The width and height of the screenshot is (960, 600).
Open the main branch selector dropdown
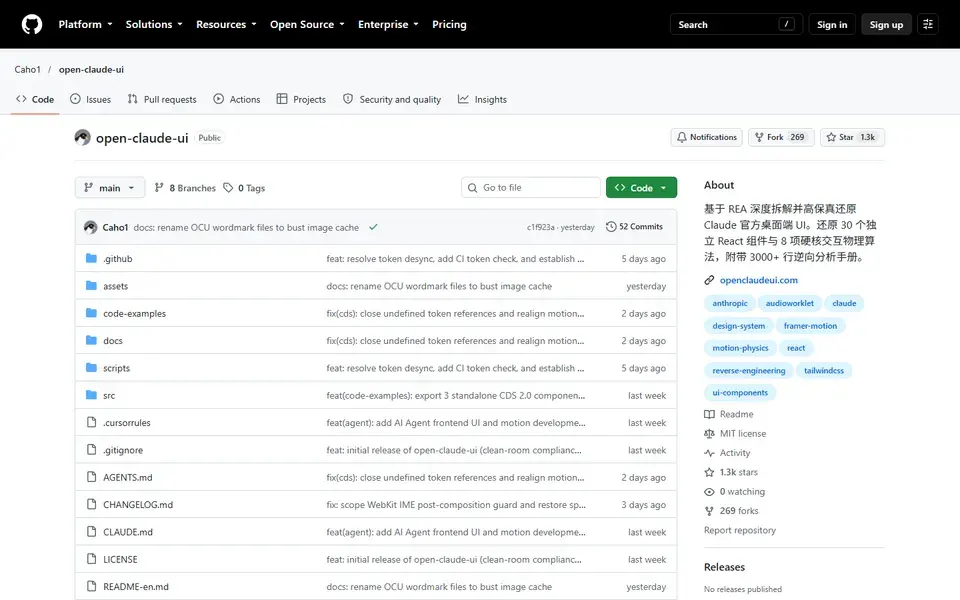110,187
